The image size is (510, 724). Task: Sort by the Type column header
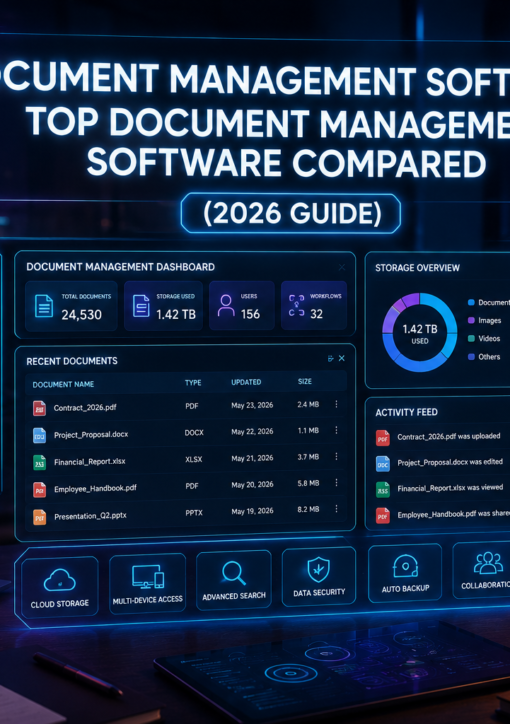pyautogui.click(x=193, y=383)
